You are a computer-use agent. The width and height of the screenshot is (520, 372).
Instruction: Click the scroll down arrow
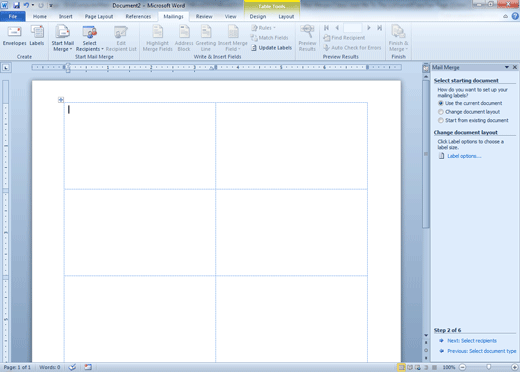coord(426,335)
